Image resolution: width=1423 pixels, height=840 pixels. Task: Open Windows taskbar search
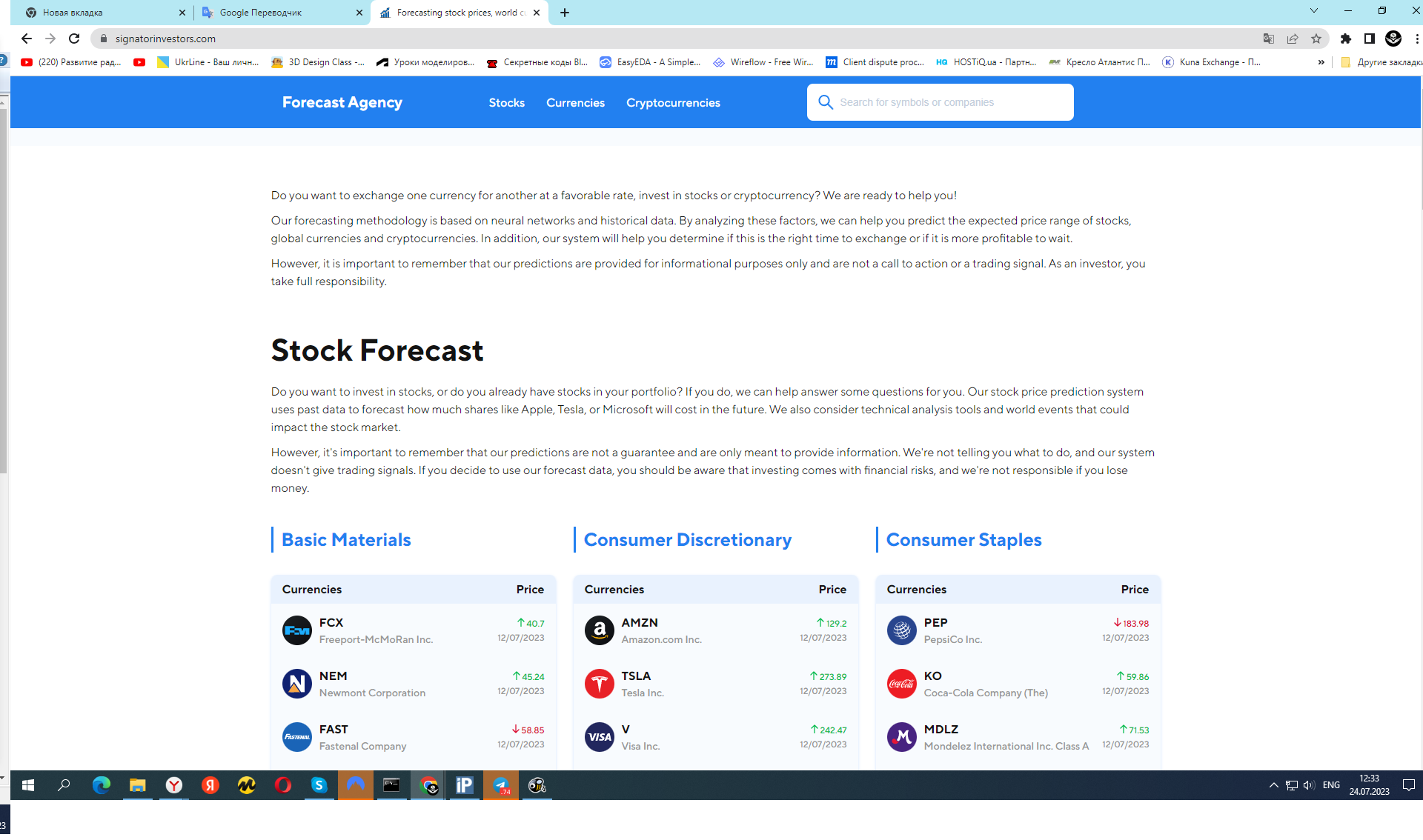[64, 785]
